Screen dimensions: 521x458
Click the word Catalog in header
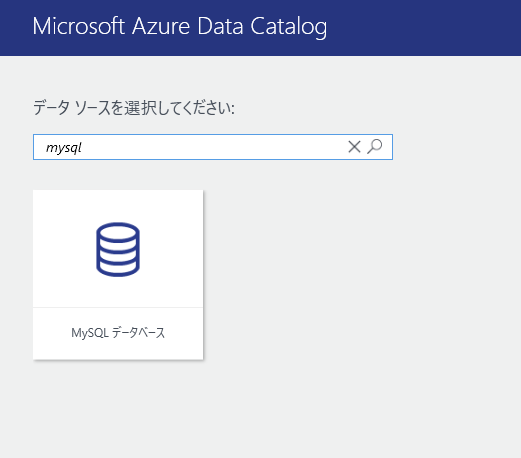(289, 27)
